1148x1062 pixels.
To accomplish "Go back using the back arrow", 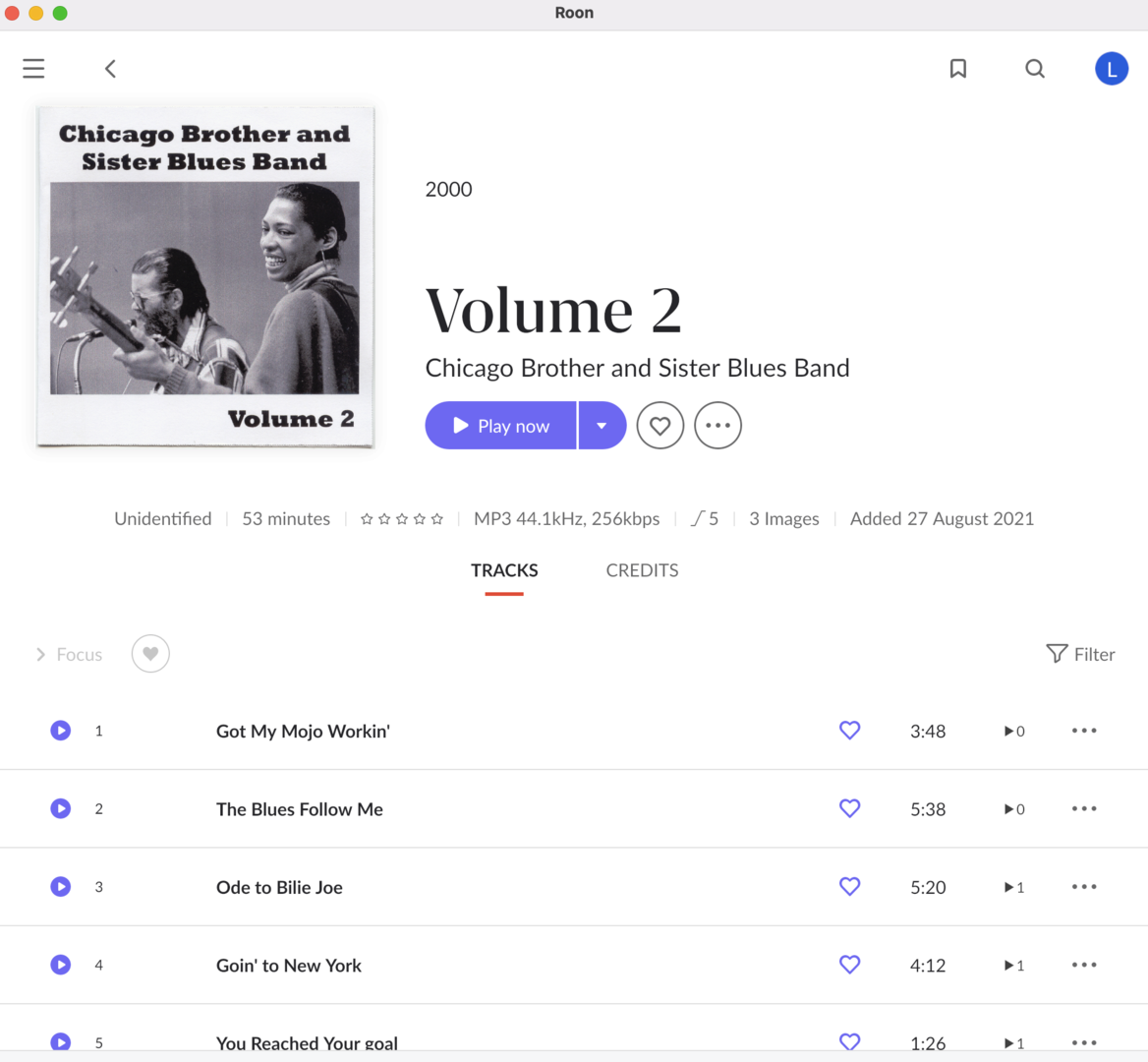I will (x=110, y=69).
